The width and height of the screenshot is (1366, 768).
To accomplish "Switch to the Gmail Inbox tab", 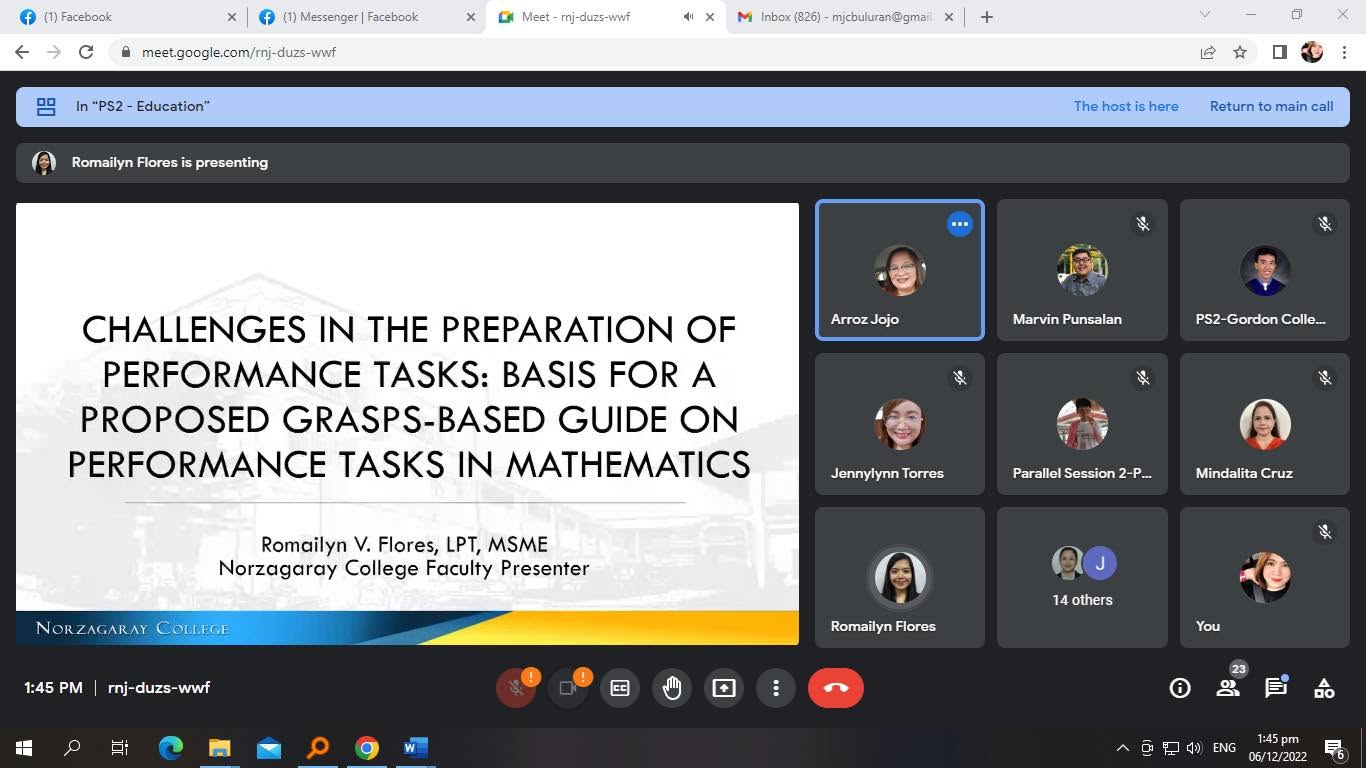I will tap(844, 17).
